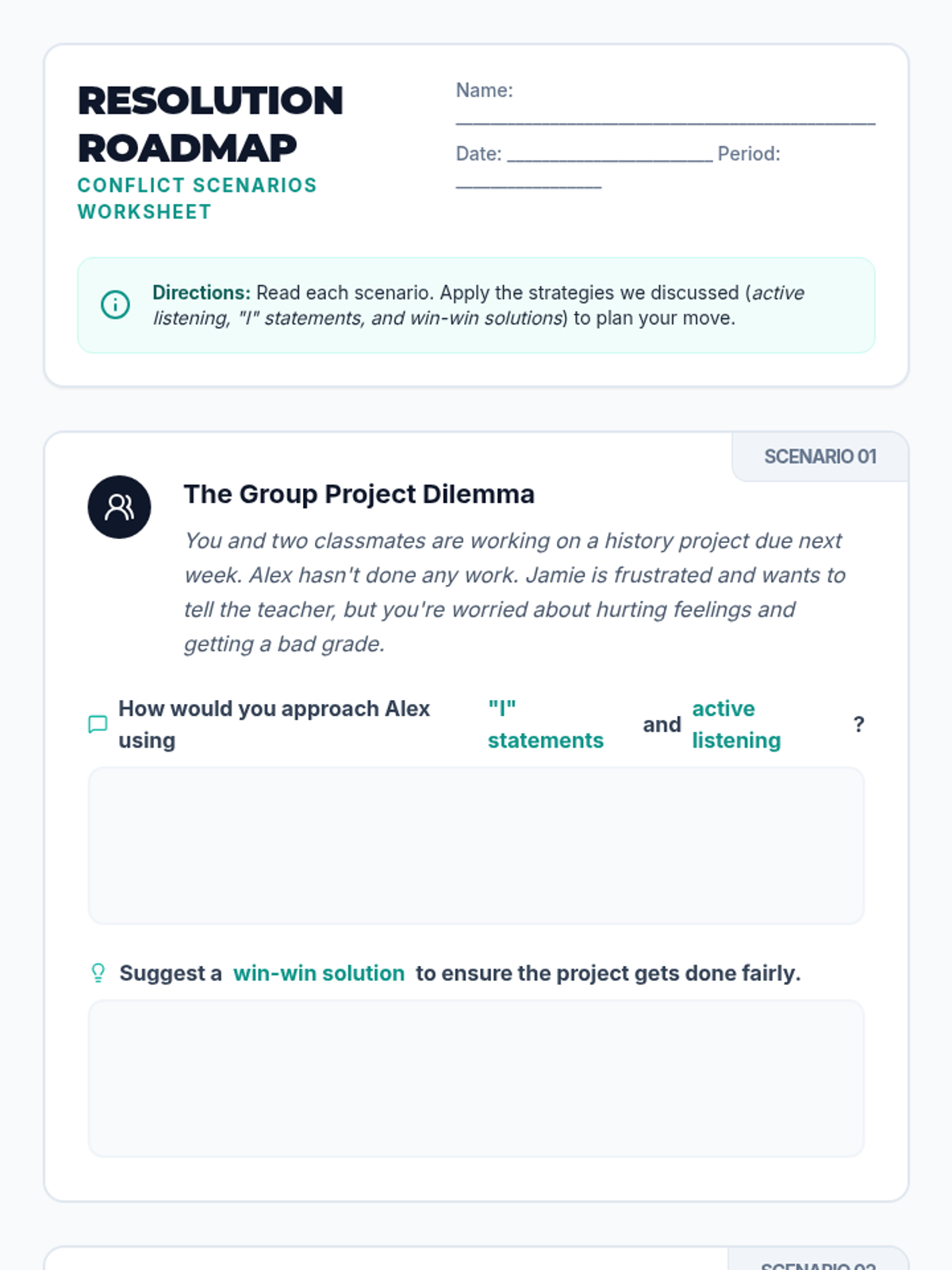Click the Period label in header

749,154
